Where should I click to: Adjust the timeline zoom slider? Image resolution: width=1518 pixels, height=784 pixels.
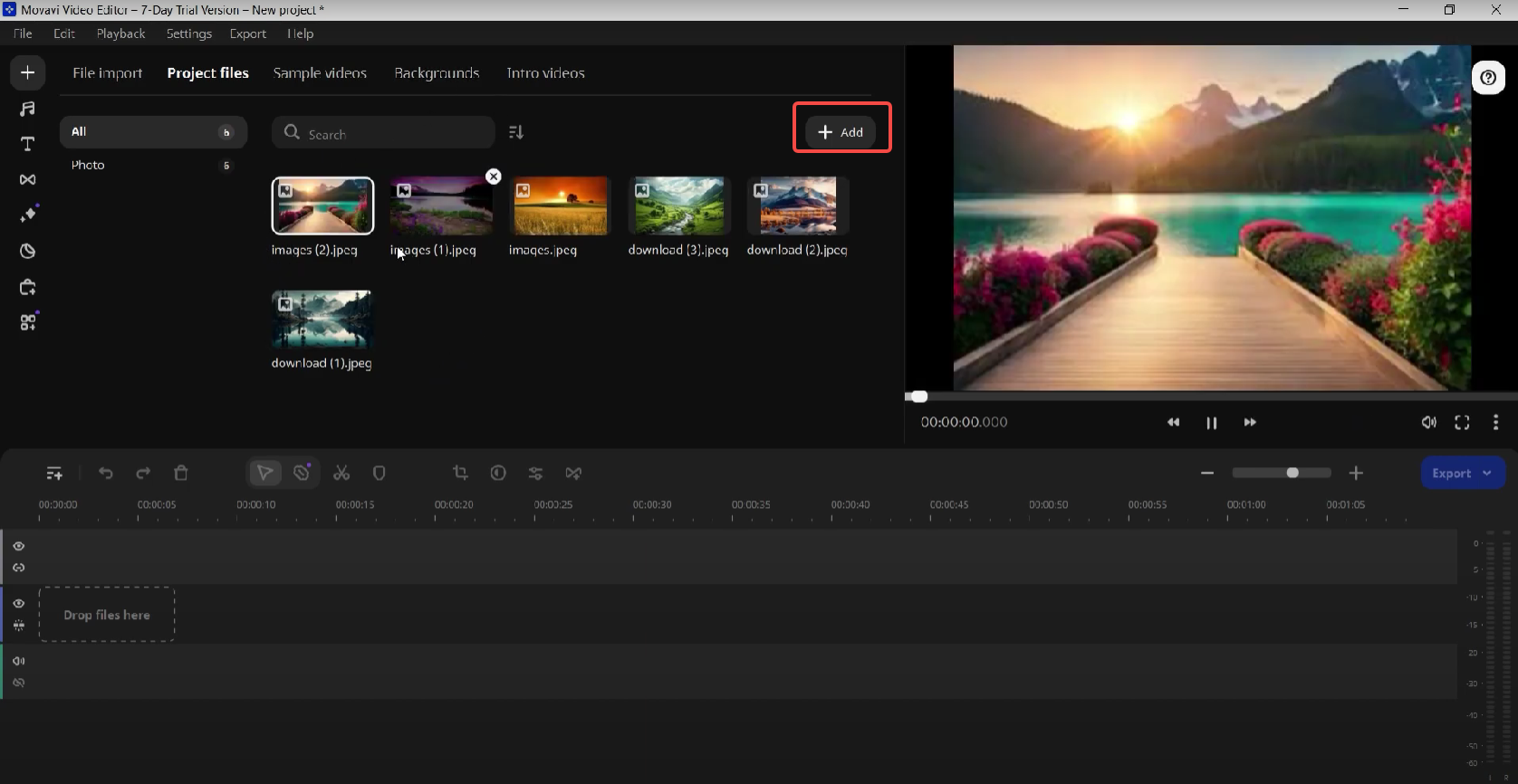click(x=1281, y=473)
